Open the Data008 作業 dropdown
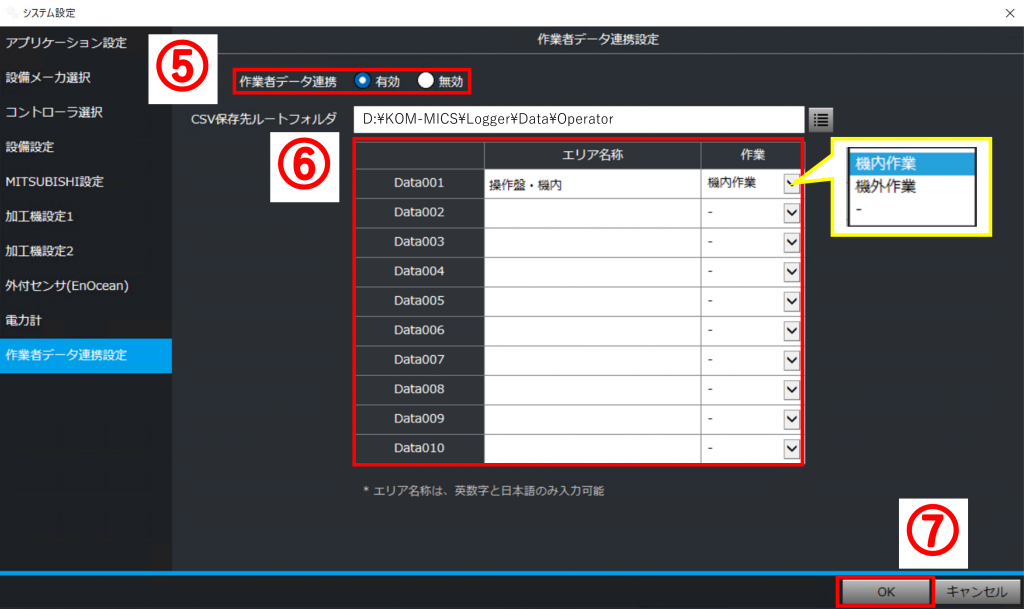Screen dimensions: 1024x609 pyautogui.click(x=792, y=390)
